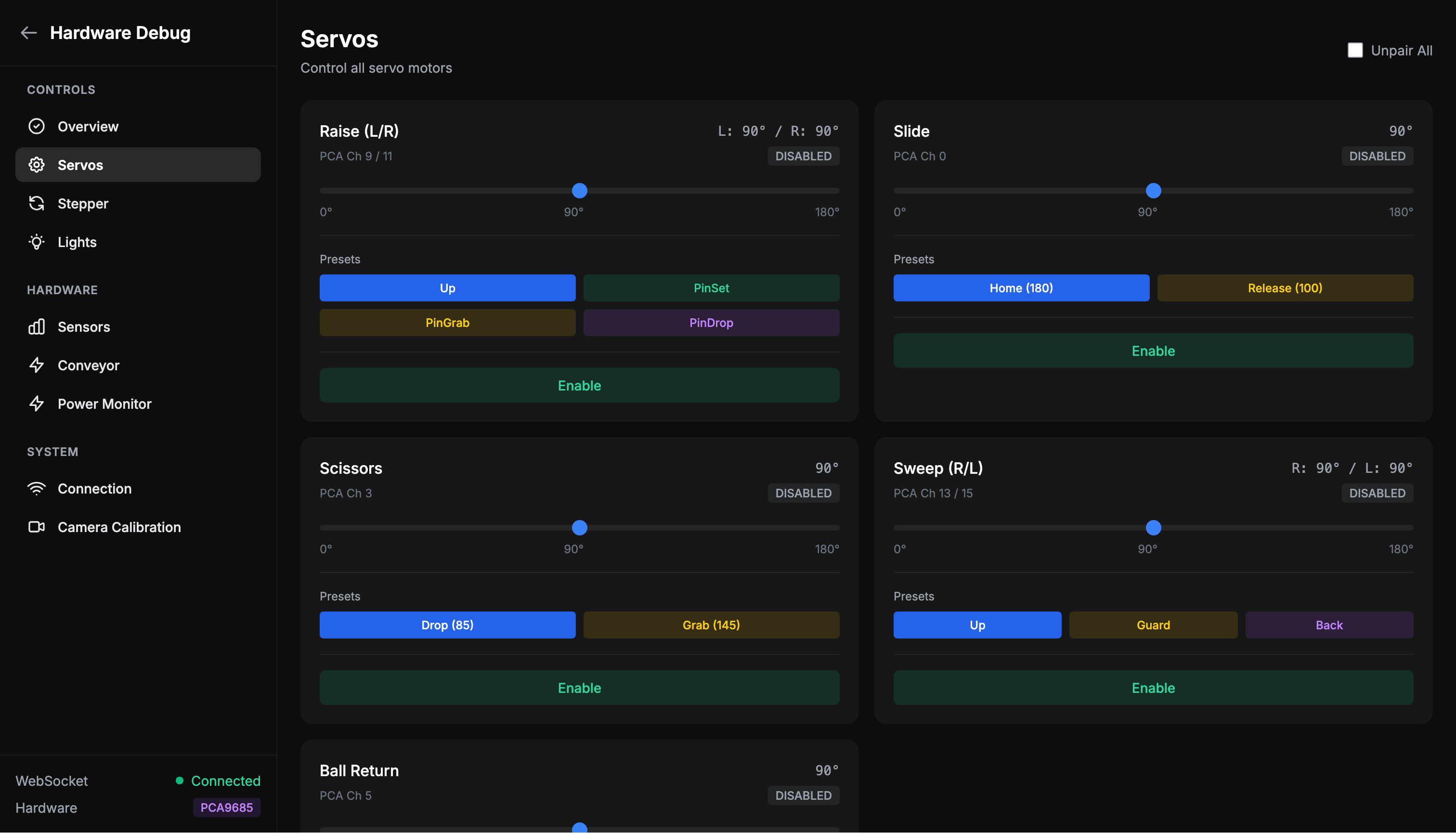Click the Connection wifi icon
1456x833 pixels.
(x=37, y=489)
